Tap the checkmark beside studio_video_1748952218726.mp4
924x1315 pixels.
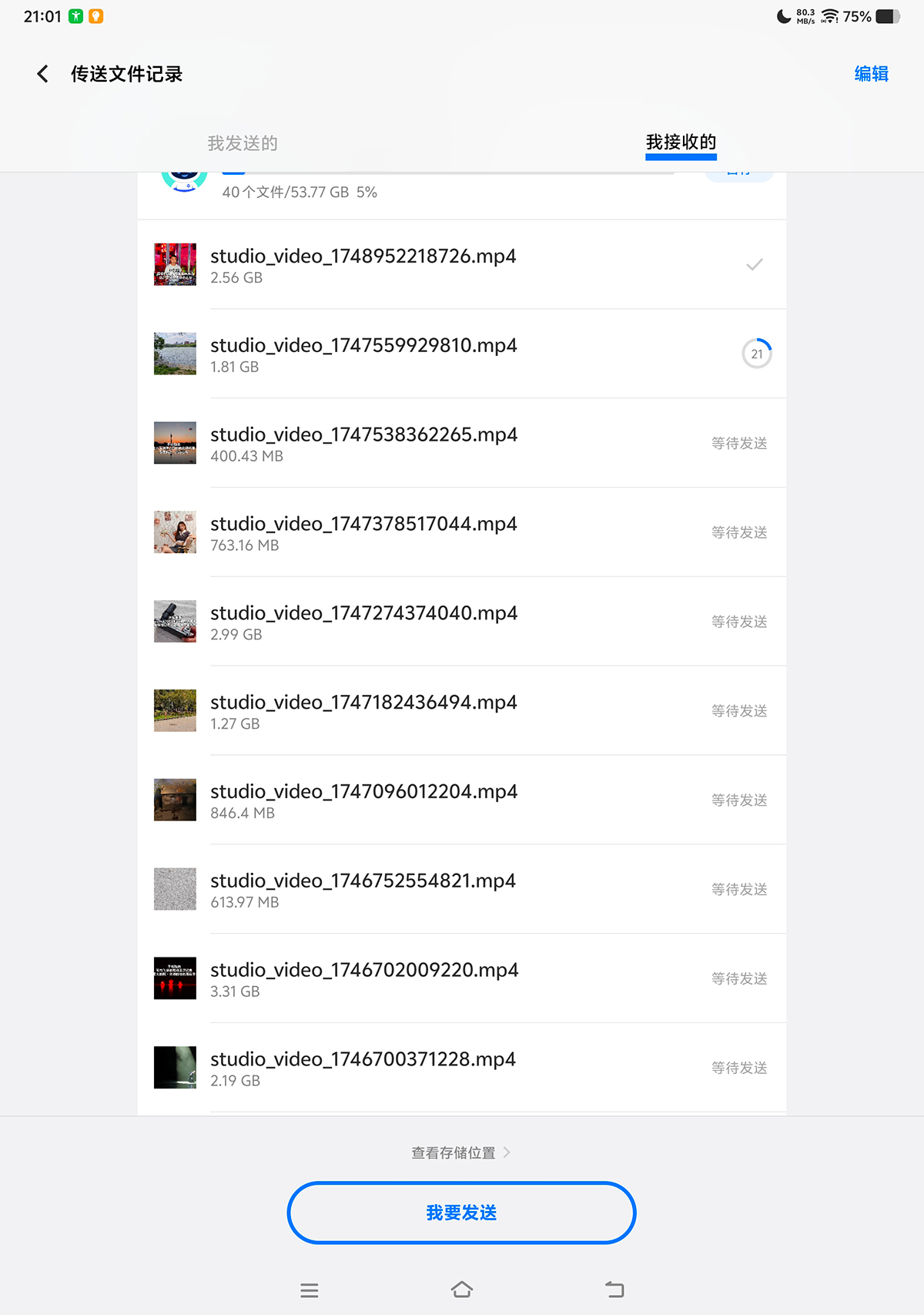click(755, 264)
